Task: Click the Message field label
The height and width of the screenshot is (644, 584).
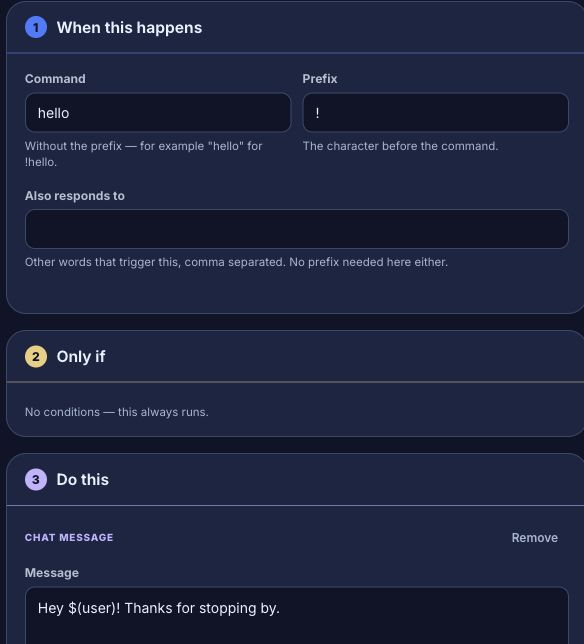Action: tap(52, 573)
